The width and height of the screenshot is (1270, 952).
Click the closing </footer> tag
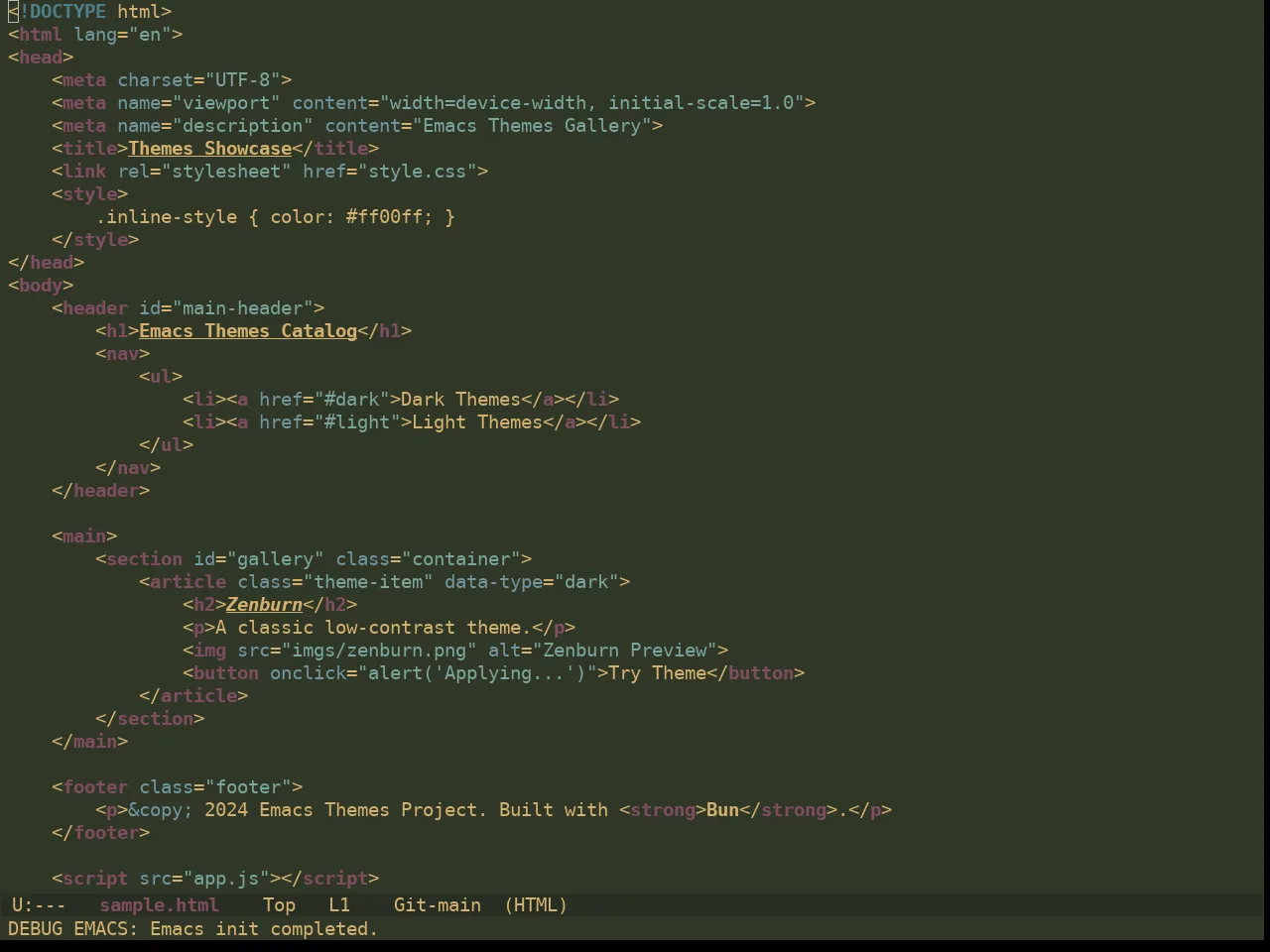pos(101,833)
